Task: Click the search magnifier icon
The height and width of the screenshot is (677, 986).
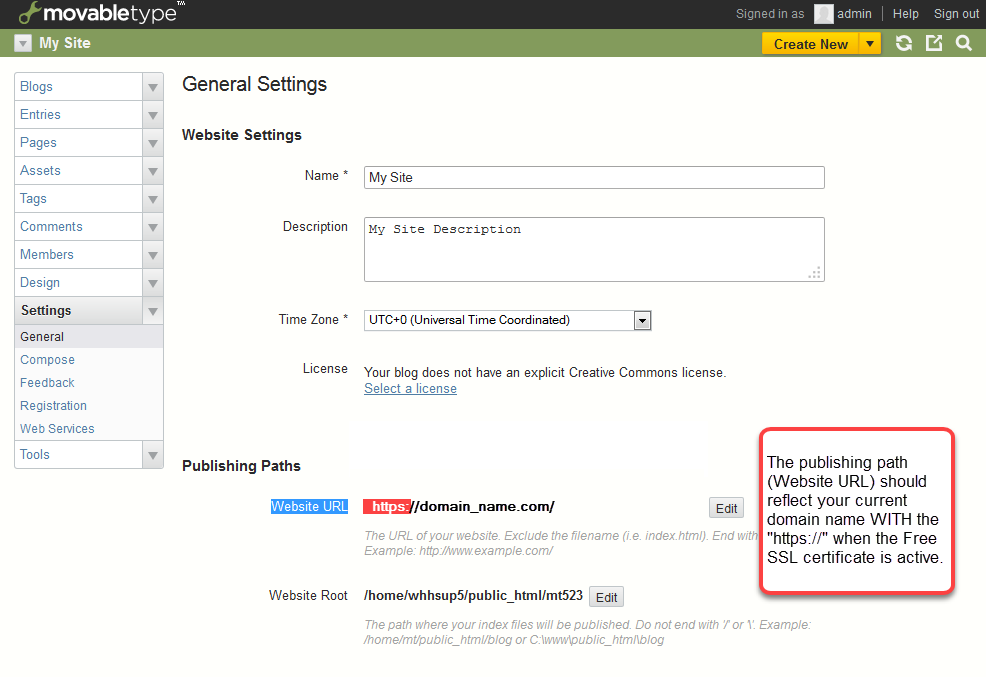Action: 963,43
